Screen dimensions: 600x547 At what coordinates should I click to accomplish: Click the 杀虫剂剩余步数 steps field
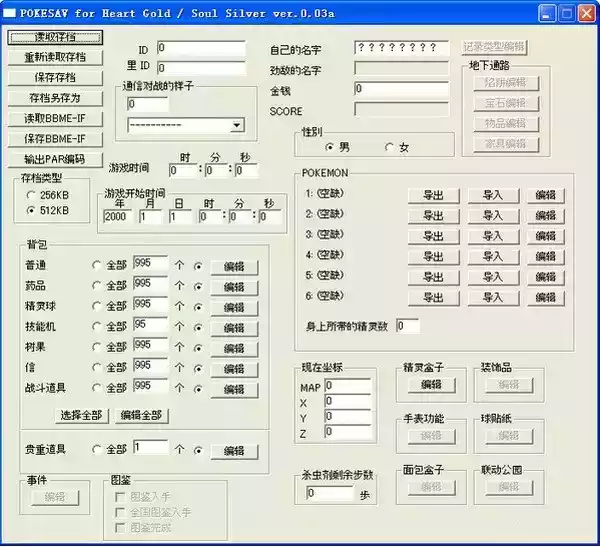click(x=330, y=493)
